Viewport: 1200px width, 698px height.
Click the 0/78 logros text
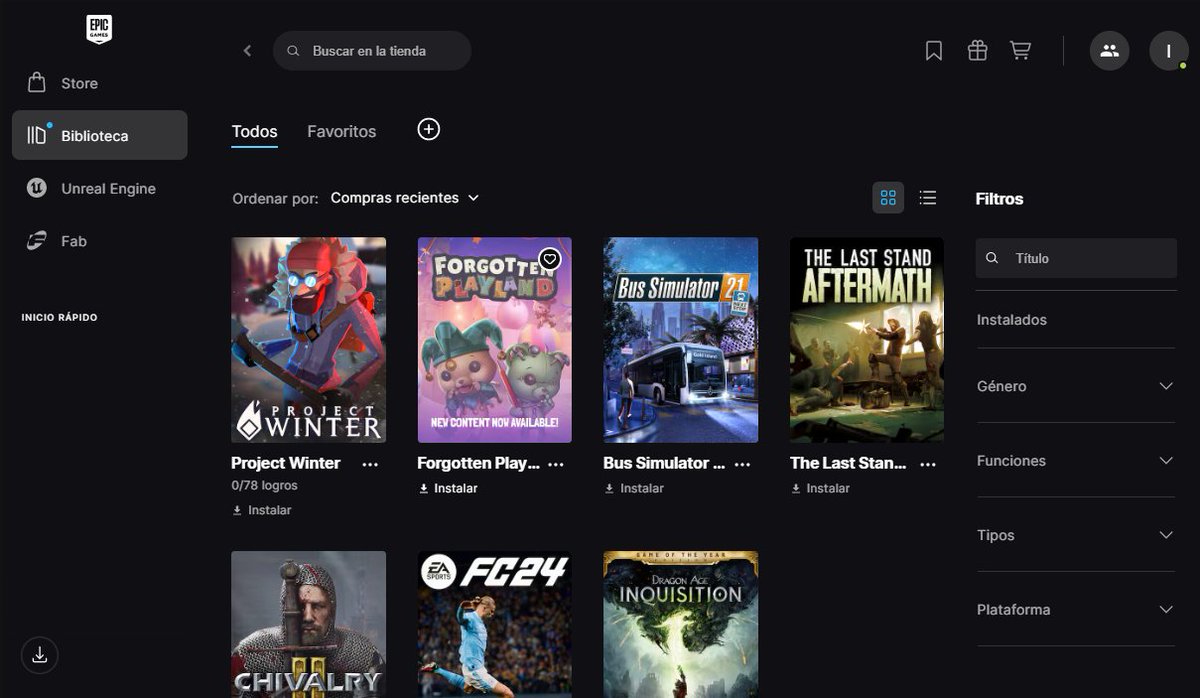264,486
